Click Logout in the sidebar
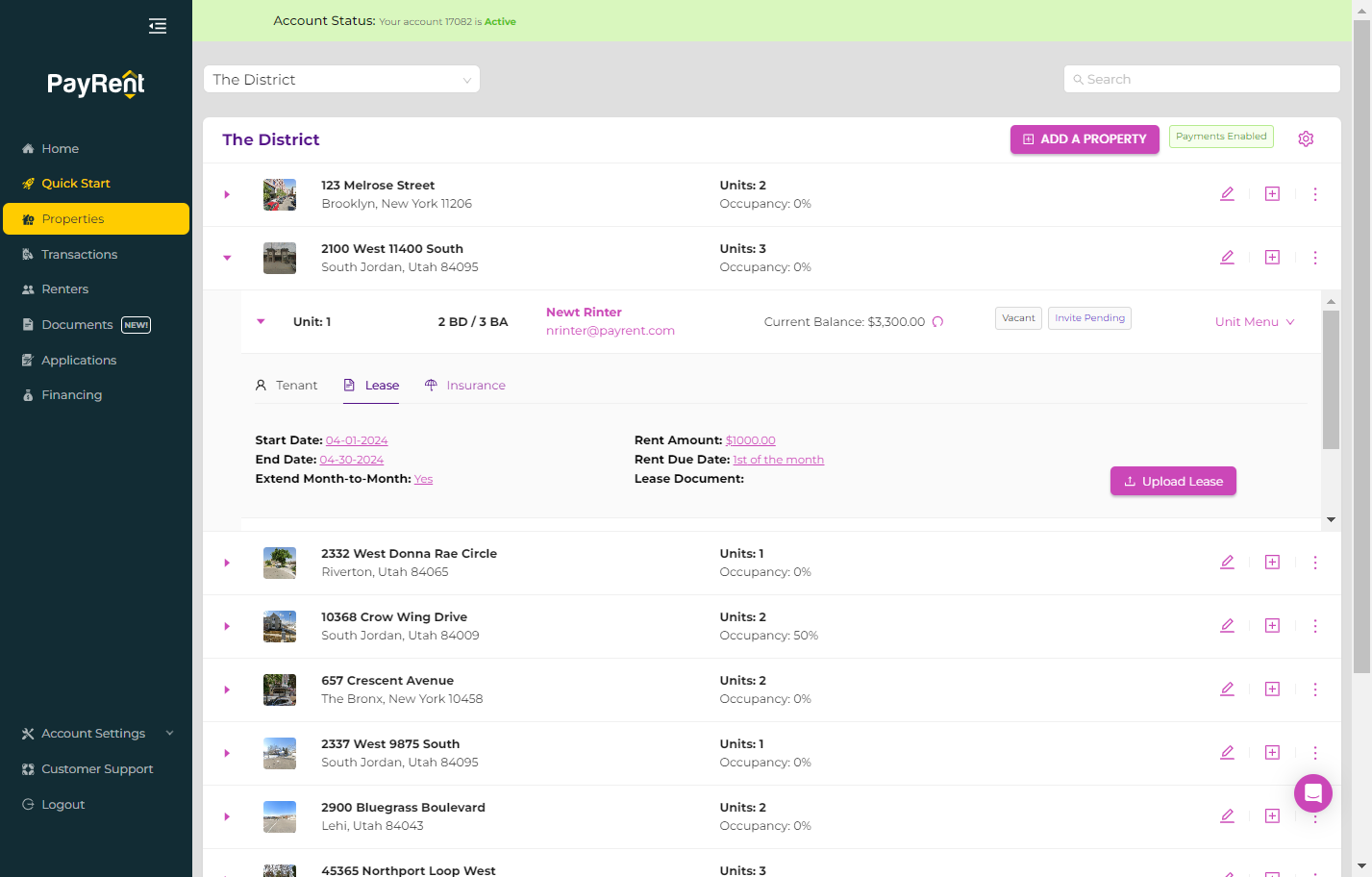 point(63,805)
